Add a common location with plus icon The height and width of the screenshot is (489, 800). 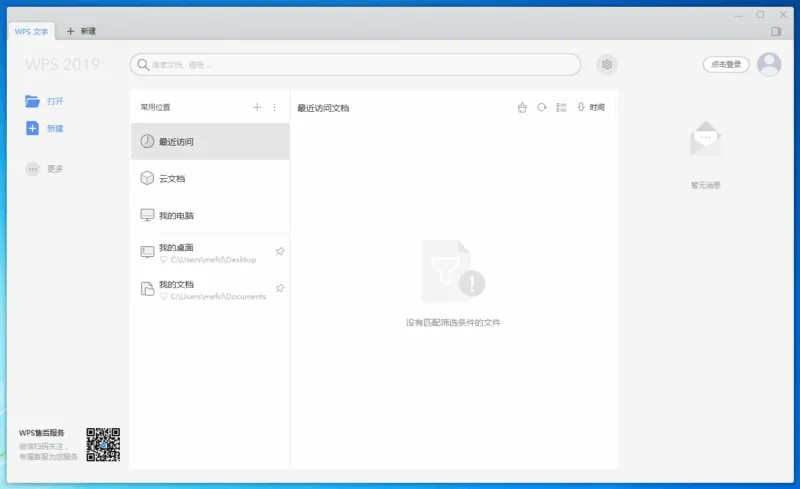tap(257, 107)
